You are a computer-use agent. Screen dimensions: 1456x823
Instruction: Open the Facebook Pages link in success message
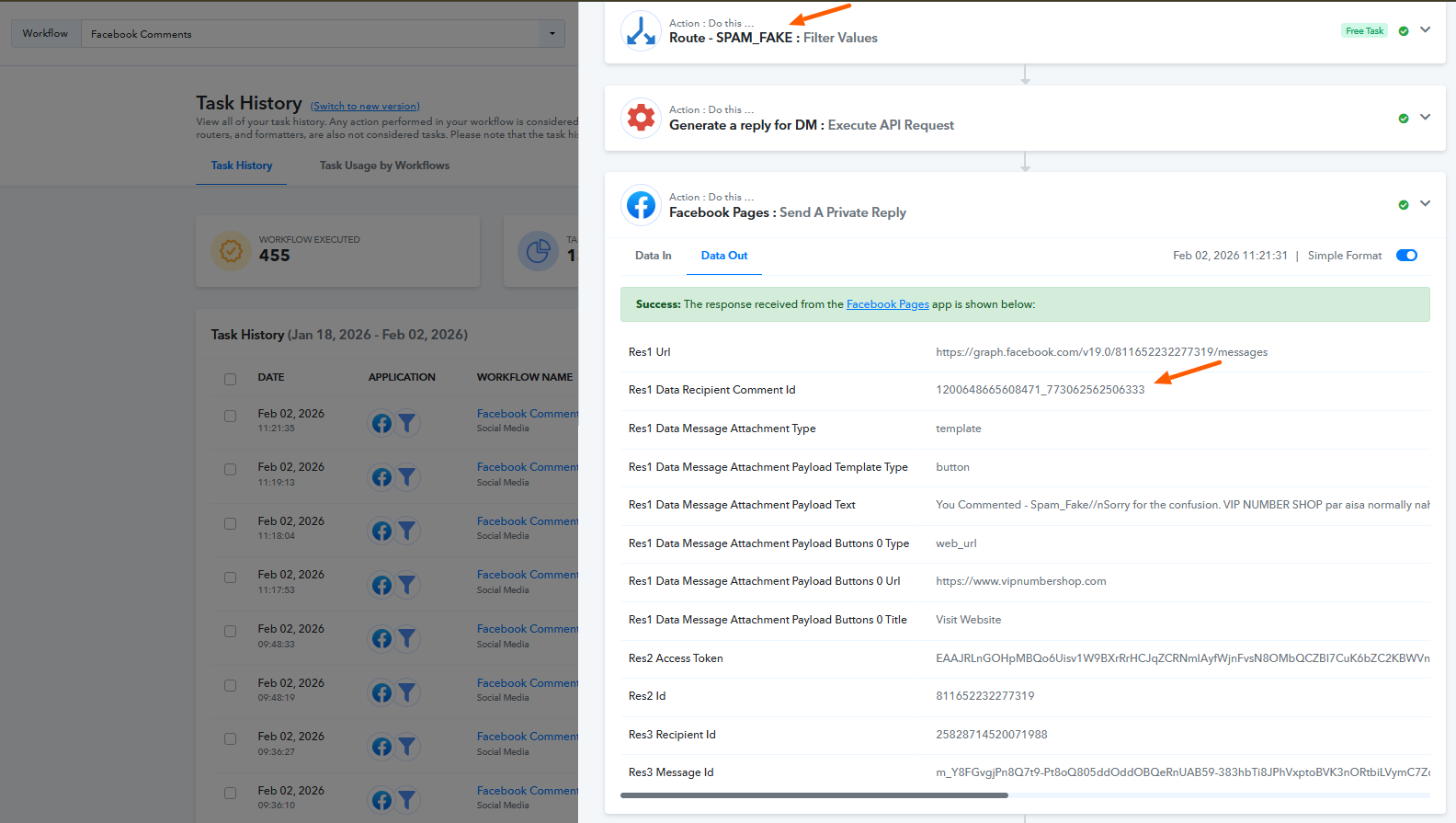pyautogui.click(x=887, y=304)
